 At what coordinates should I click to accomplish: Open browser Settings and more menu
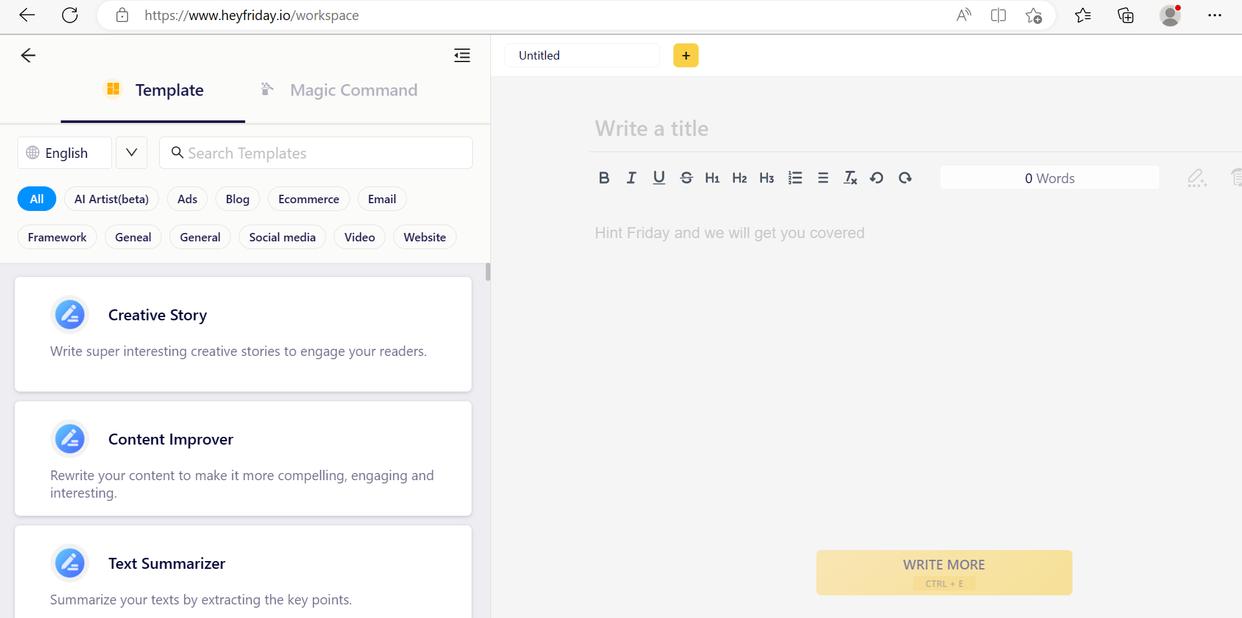tap(1215, 15)
